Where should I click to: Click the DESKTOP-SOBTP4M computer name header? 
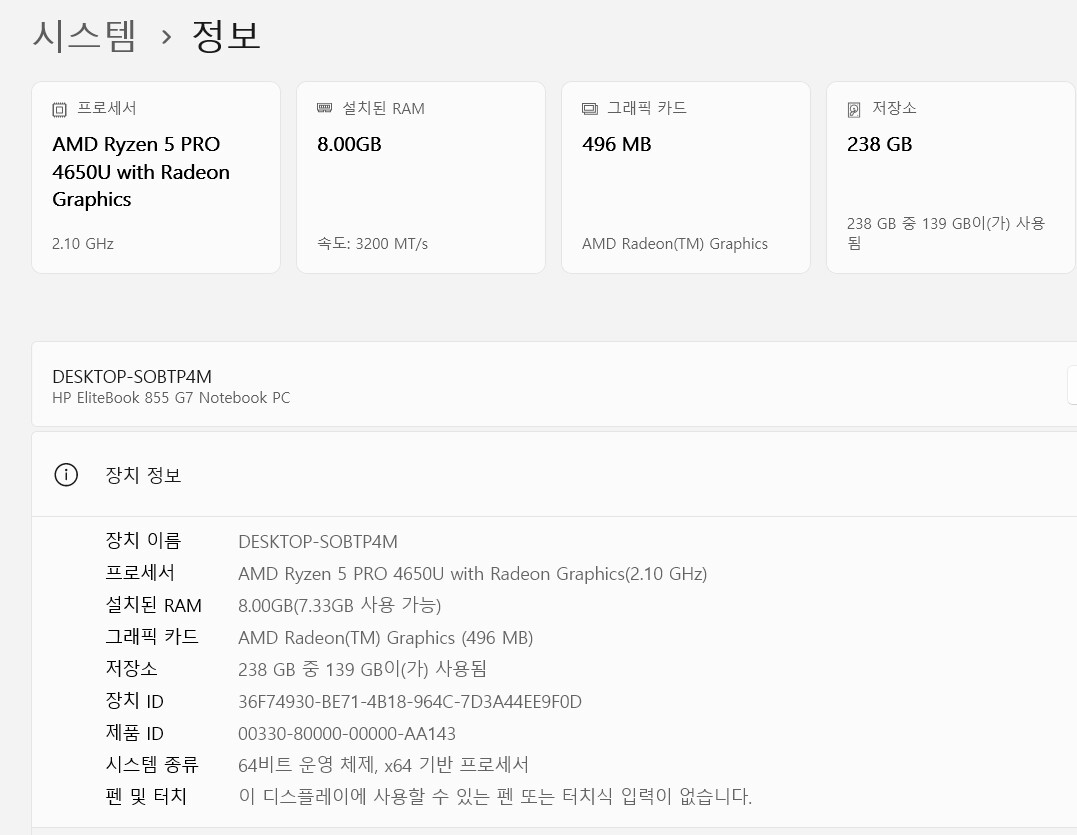coord(132,376)
